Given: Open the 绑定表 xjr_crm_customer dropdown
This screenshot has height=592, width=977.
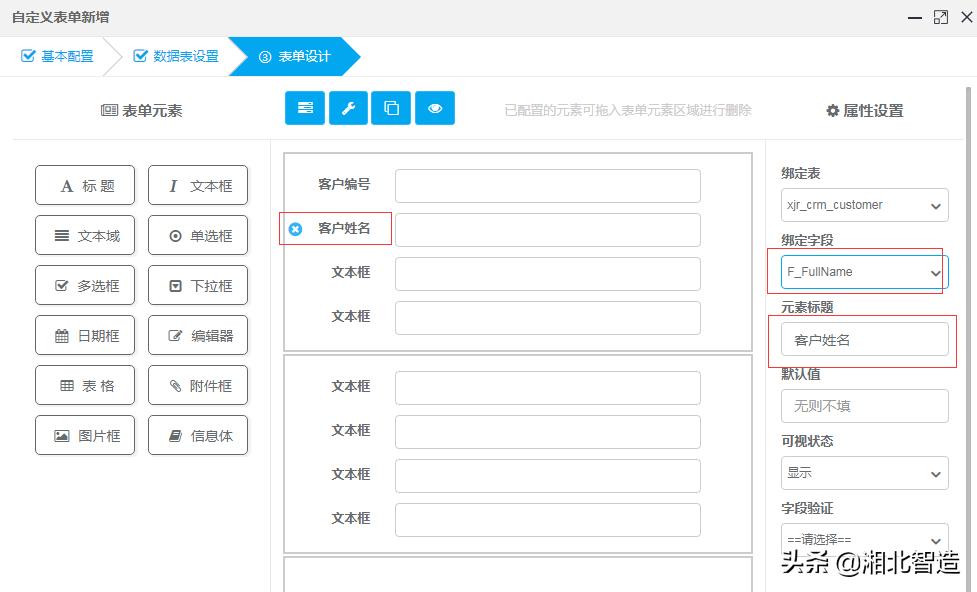Looking at the screenshot, I should [864, 205].
